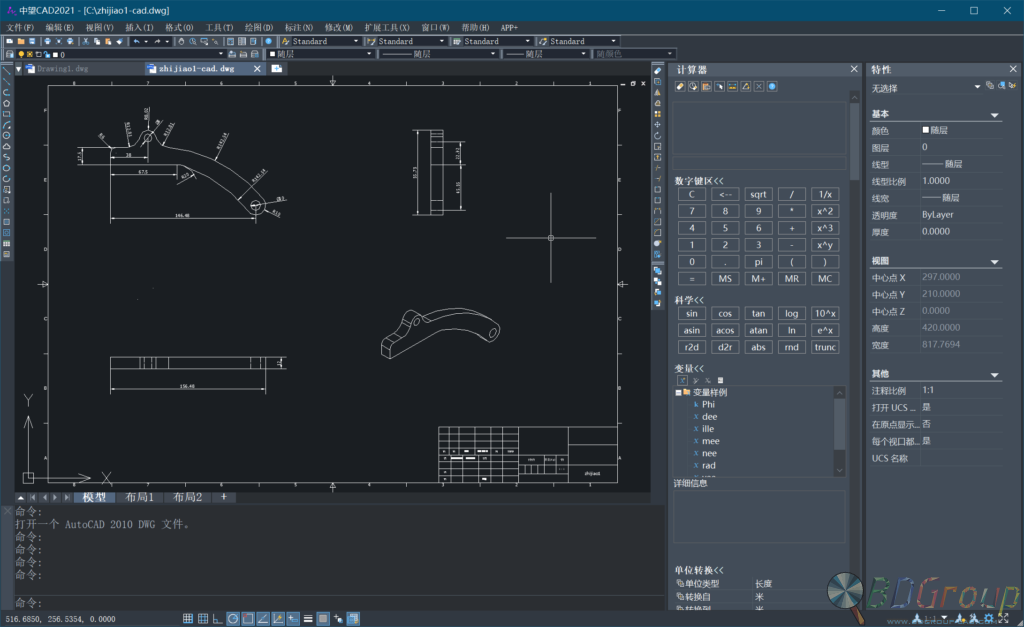Collapse the 基本 section in Properties
This screenshot has height=627, width=1024.
(995, 115)
